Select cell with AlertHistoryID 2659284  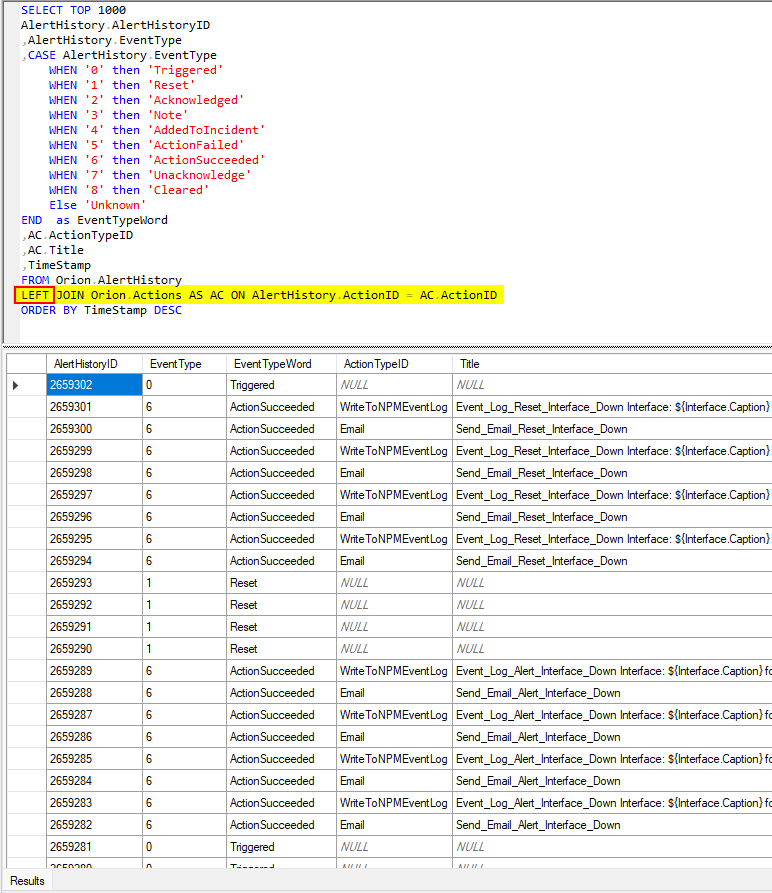click(94, 781)
